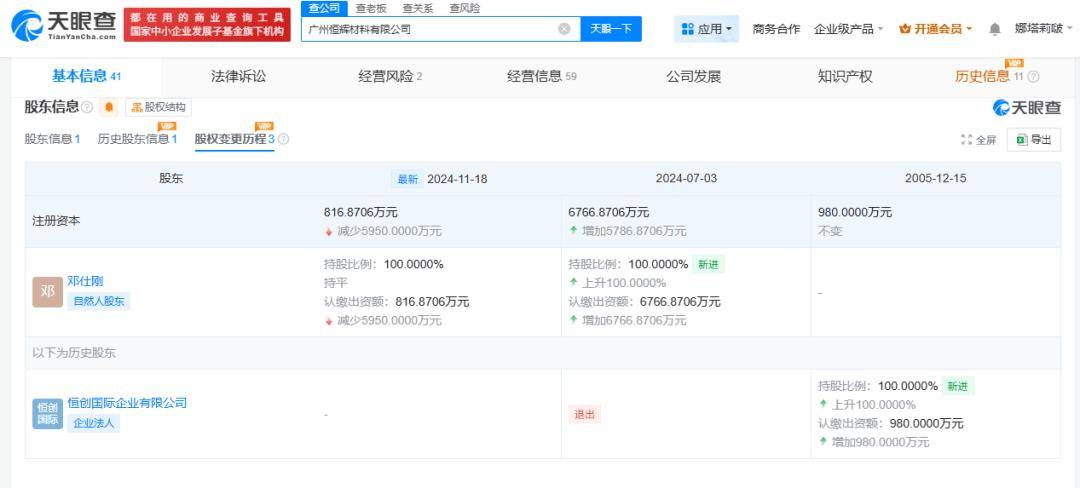Click the help icon next to 股权变更历程
The height and width of the screenshot is (488, 1080).
coord(283,139)
